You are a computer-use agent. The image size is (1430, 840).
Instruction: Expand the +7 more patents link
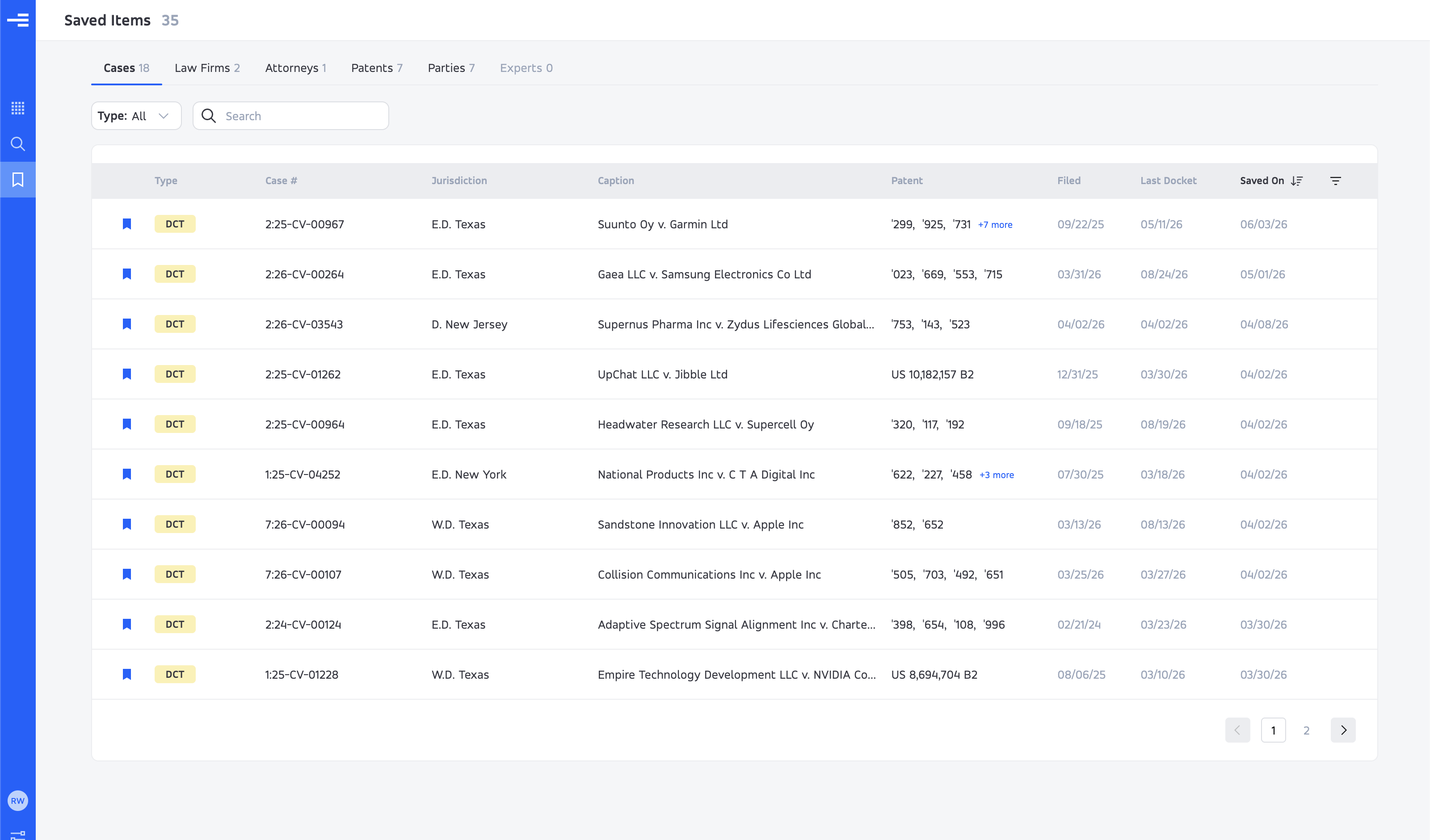[x=995, y=224]
